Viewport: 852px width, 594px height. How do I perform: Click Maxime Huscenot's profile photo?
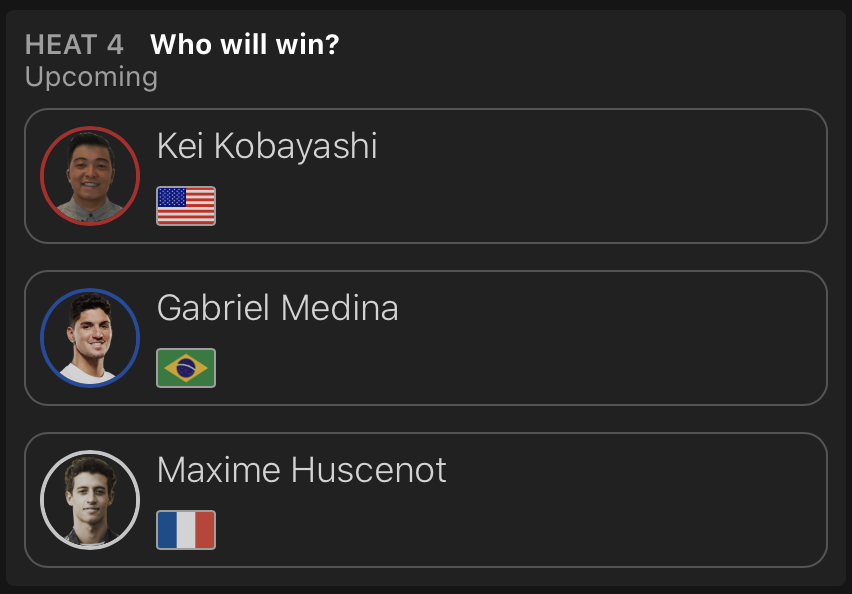(x=90, y=500)
